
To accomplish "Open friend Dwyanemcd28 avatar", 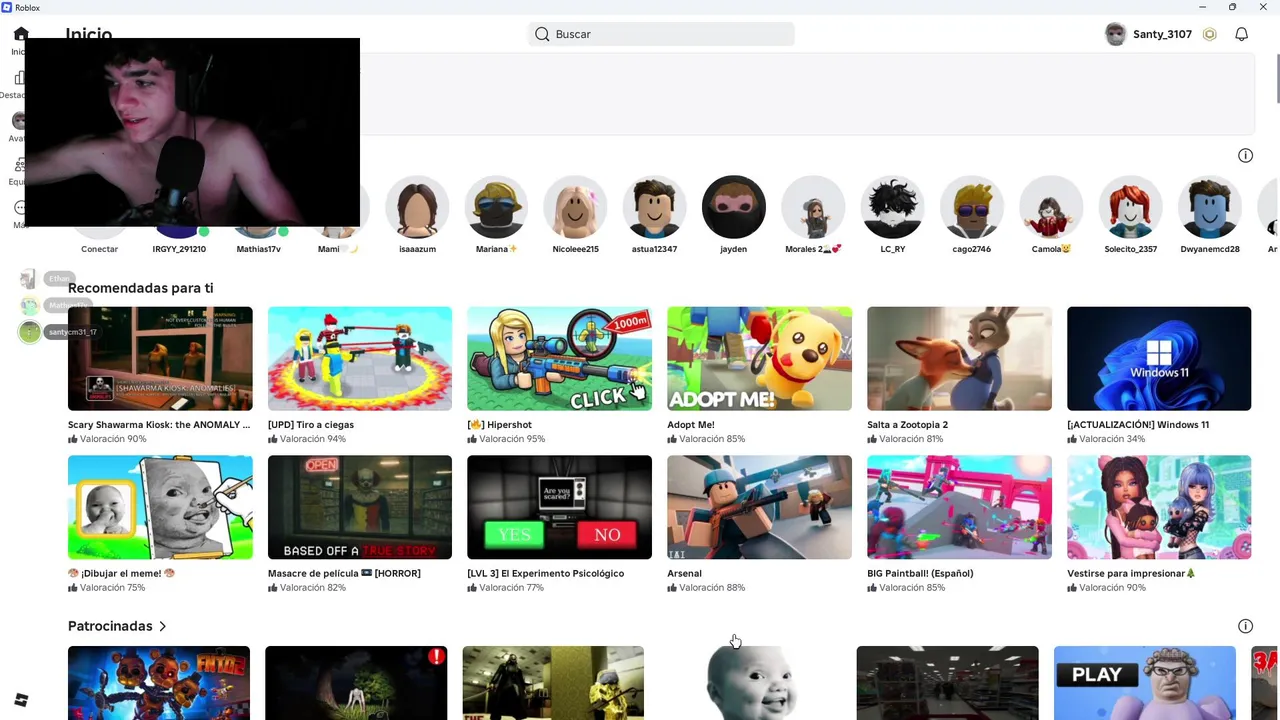I will click(1209, 207).
